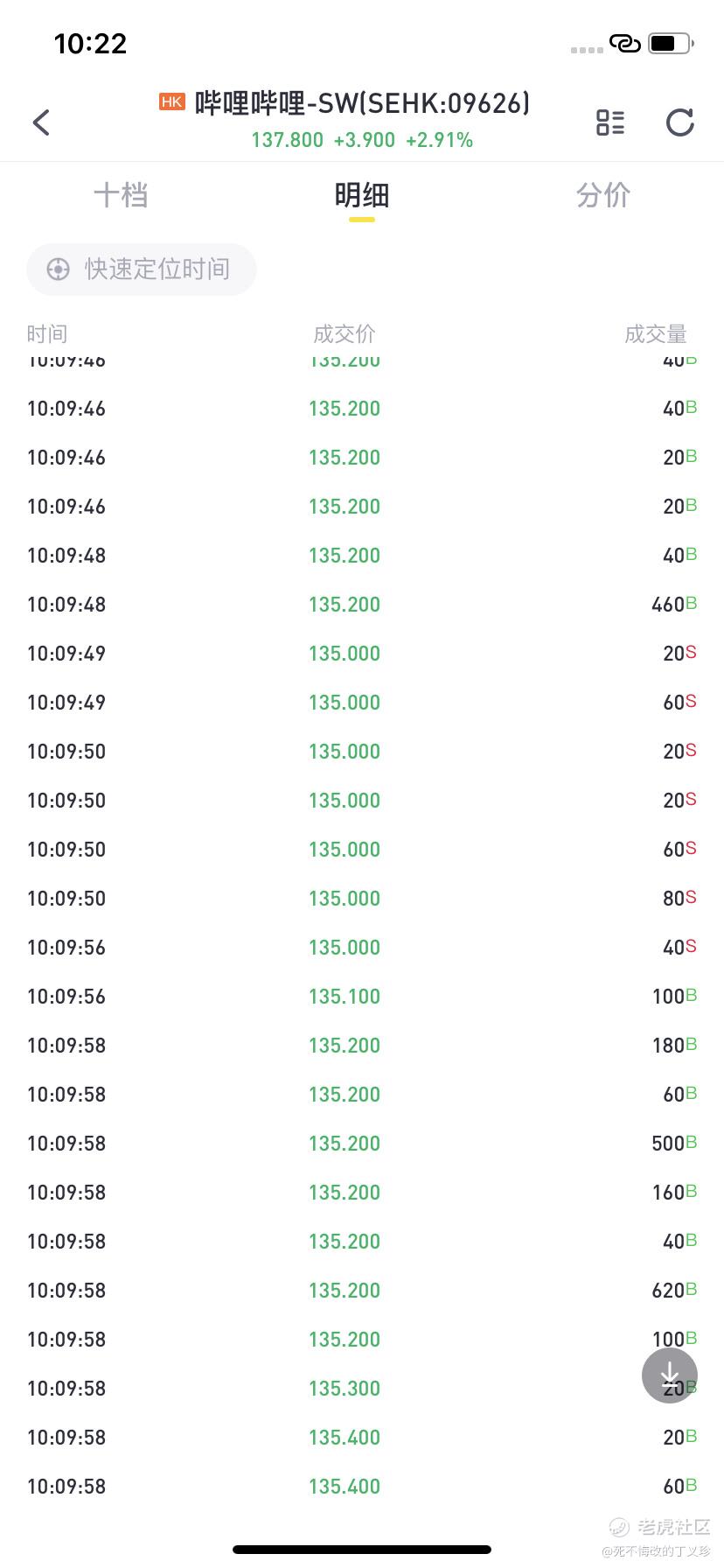Open the list layout switch icon
This screenshot has width=724, height=1568.
[610, 122]
